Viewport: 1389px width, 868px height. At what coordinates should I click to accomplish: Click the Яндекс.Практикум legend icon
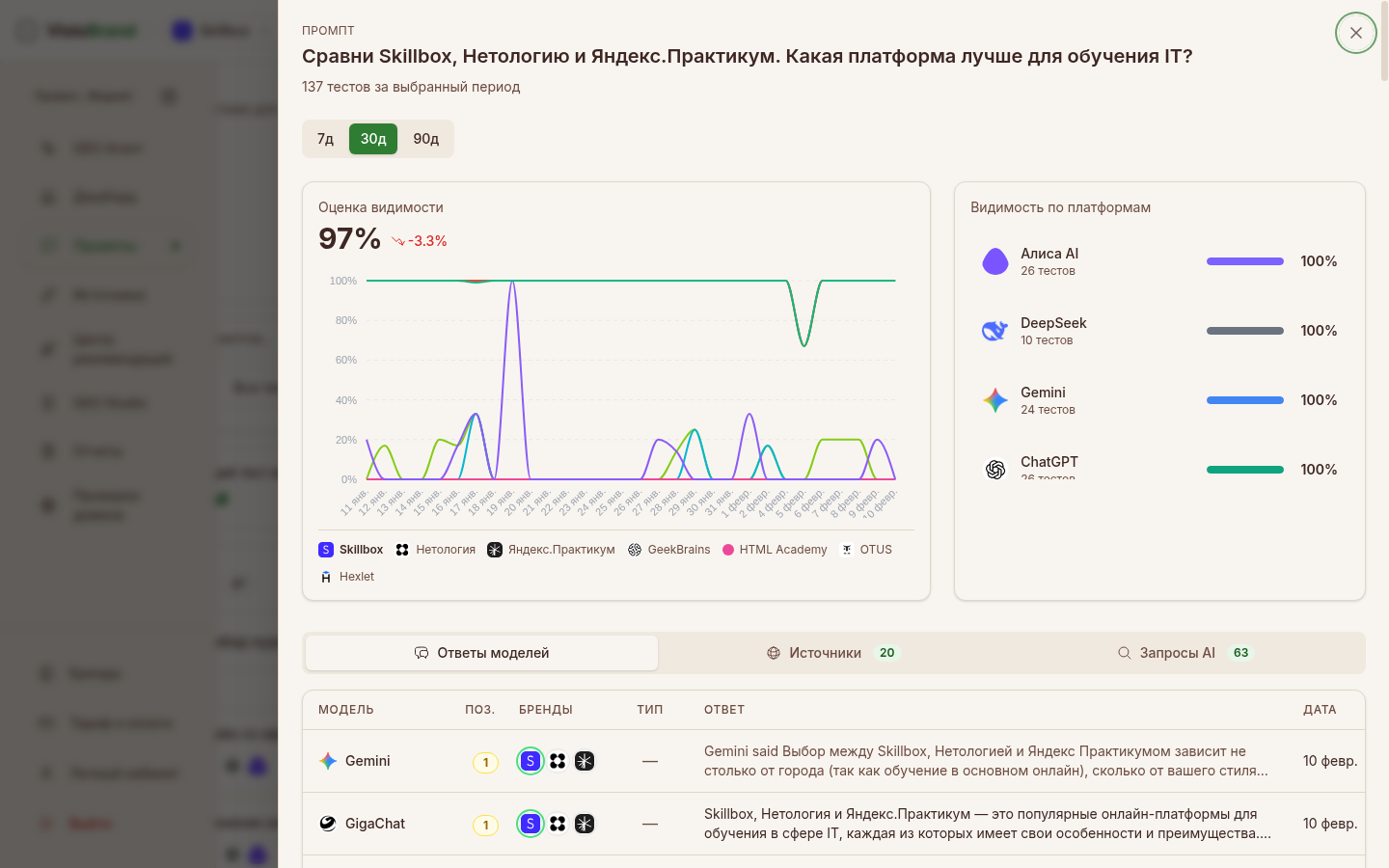(x=493, y=549)
